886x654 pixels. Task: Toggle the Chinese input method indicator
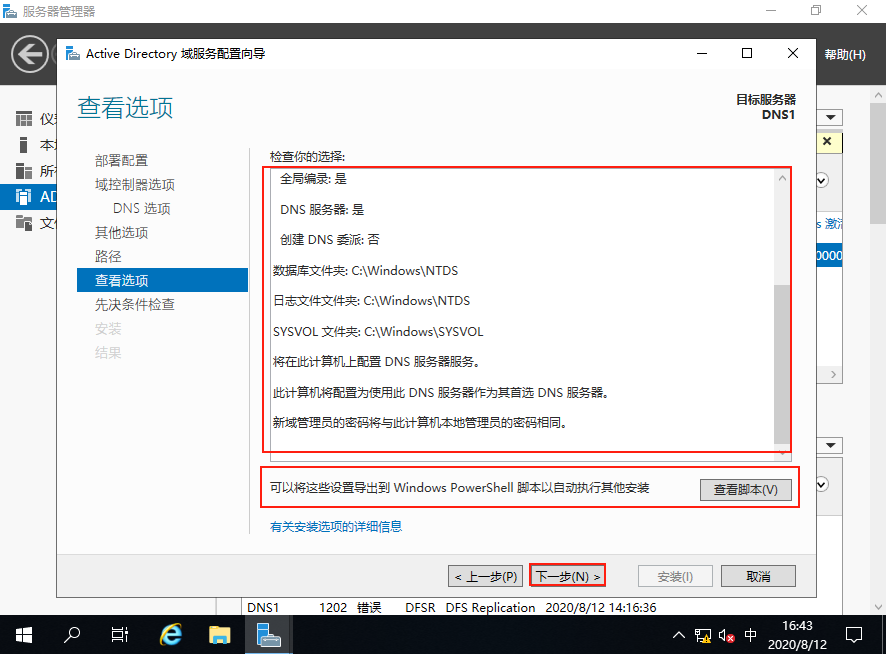(x=750, y=635)
